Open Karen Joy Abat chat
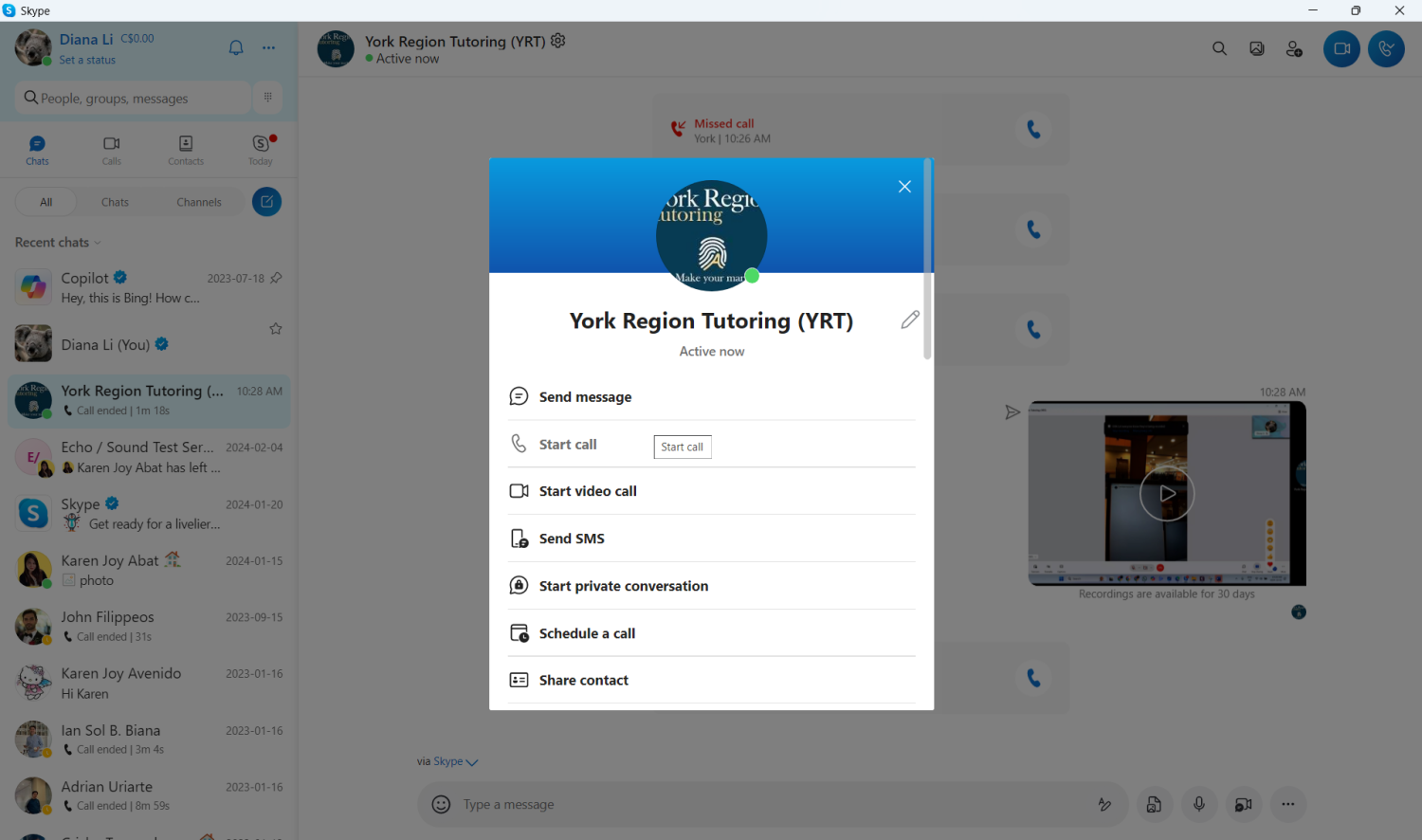Viewport: 1422px width, 840px height. [x=149, y=570]
